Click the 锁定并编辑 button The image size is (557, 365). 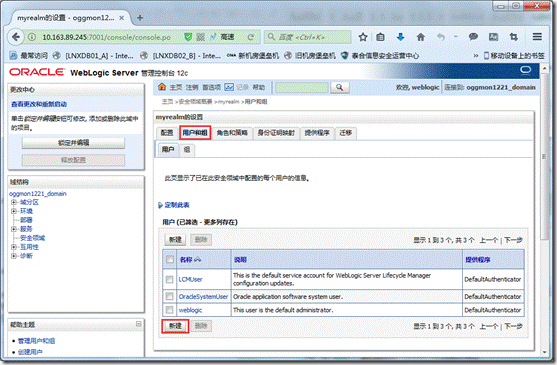click(74, 143)
